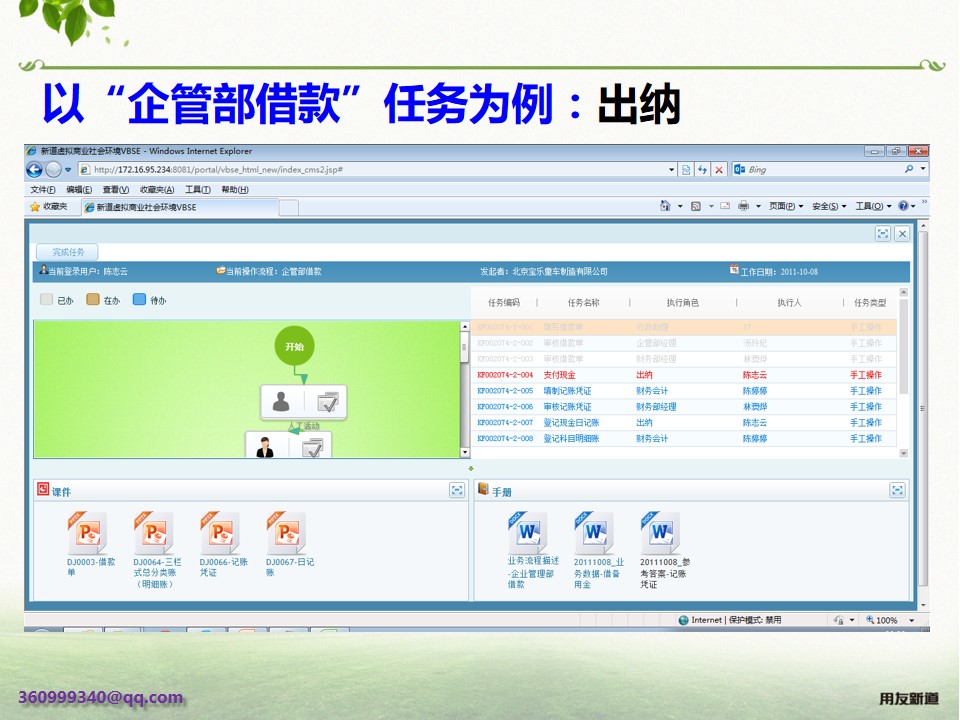Open the Home button dropdown arrow
This screenshot has width=960, height=720.
click(x=680, y=206)
